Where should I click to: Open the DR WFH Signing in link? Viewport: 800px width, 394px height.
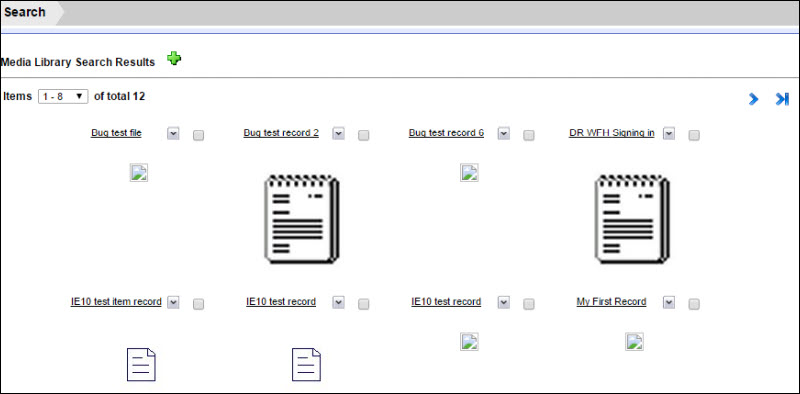612,133
